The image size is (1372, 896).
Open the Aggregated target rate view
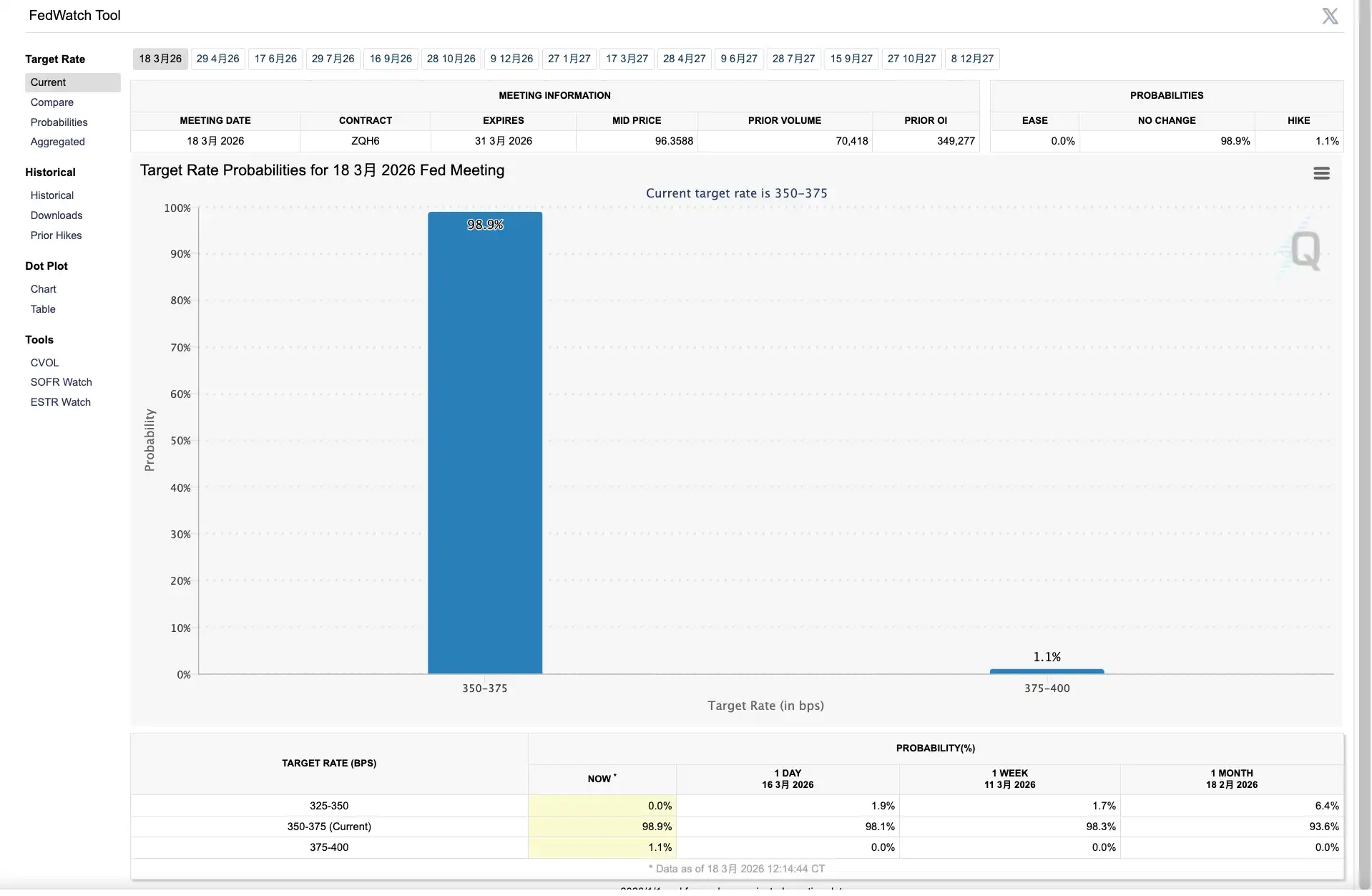point(57,142)
